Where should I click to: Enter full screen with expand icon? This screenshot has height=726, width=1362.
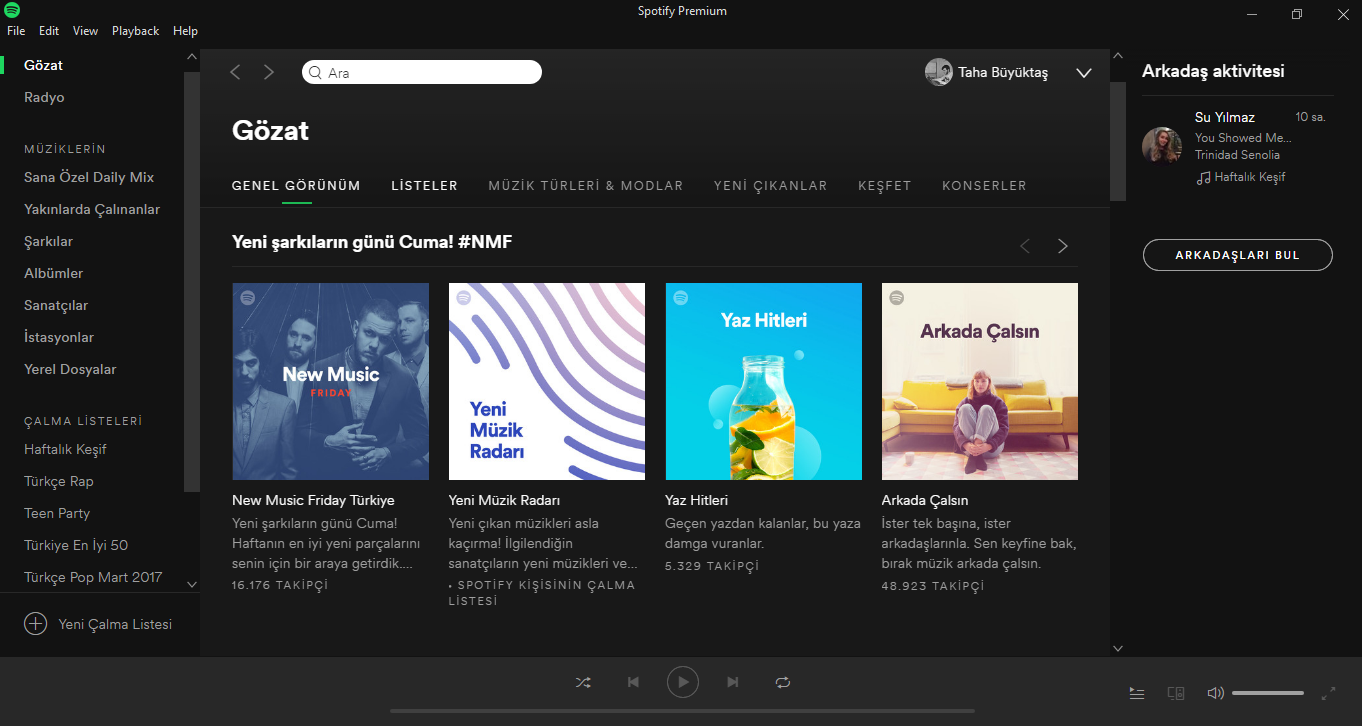[1328, 693]
